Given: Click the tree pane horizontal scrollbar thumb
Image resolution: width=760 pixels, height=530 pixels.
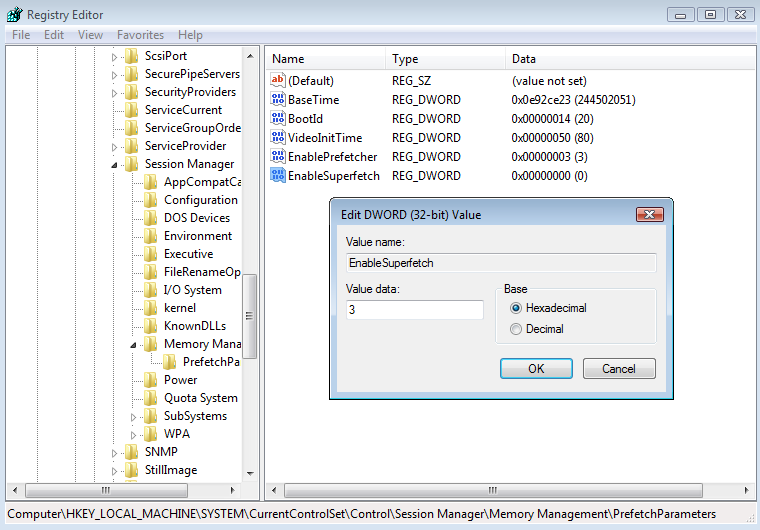Looking at the screenshot, I should [x=106, y=490].
